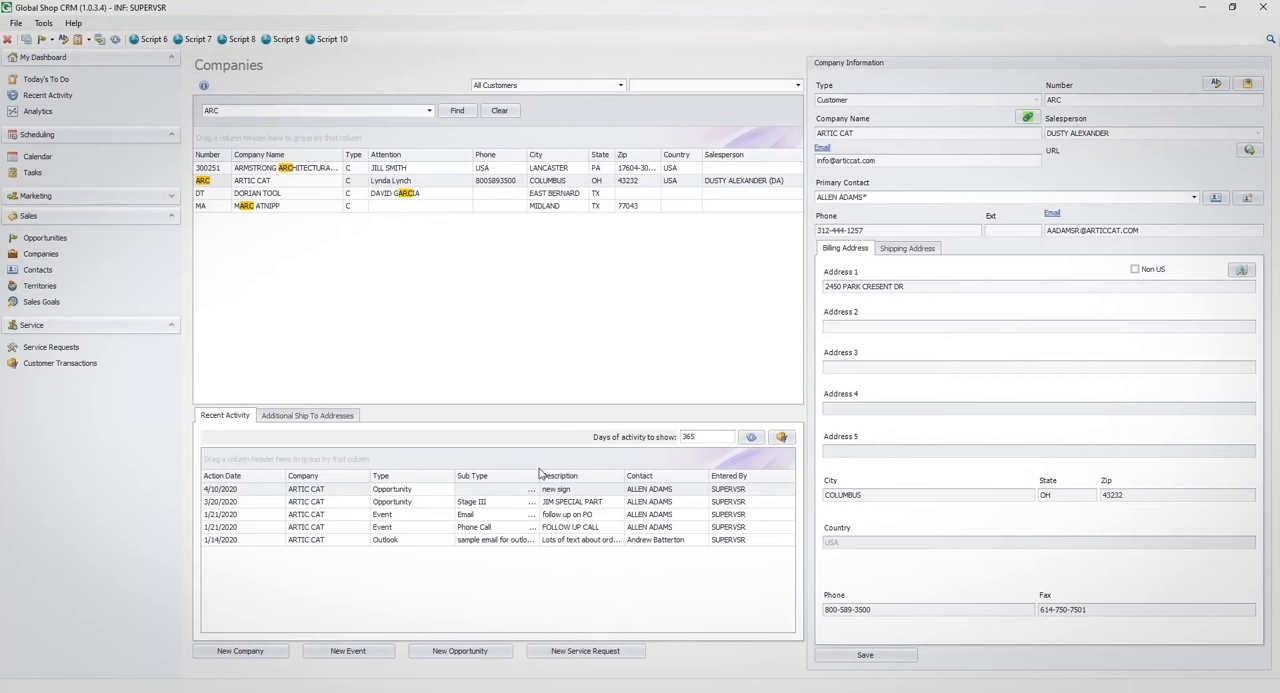Click the New Company button

[x=240, y=651]
